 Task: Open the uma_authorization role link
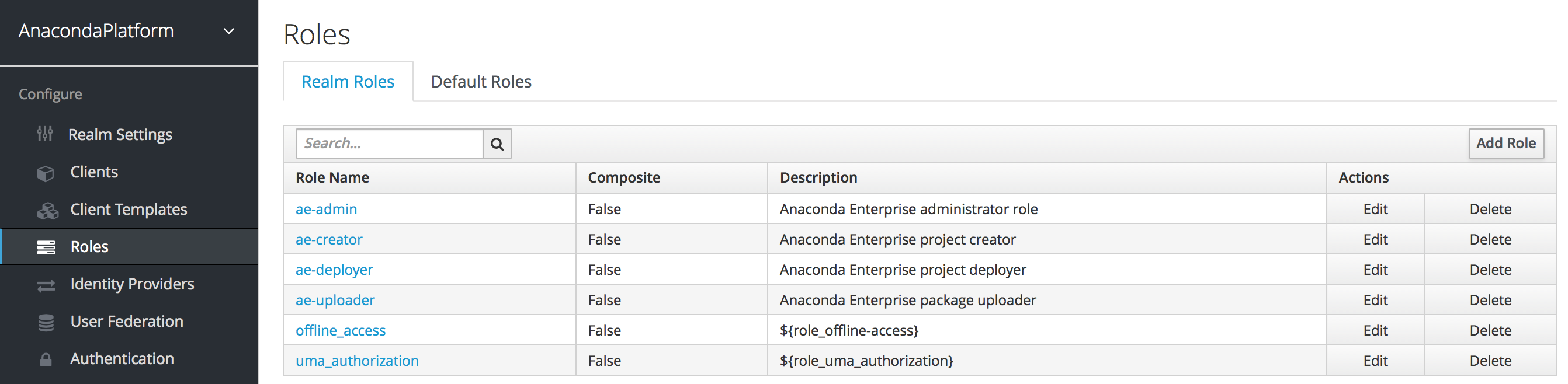tap(357, 361)
